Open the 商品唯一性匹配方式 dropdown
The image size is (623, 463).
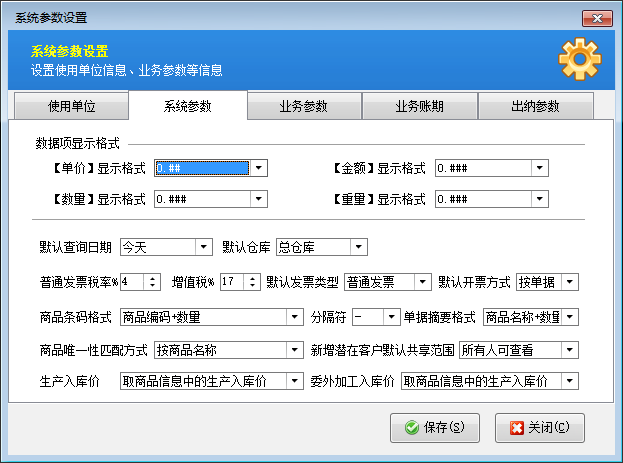tap(294, 349)
